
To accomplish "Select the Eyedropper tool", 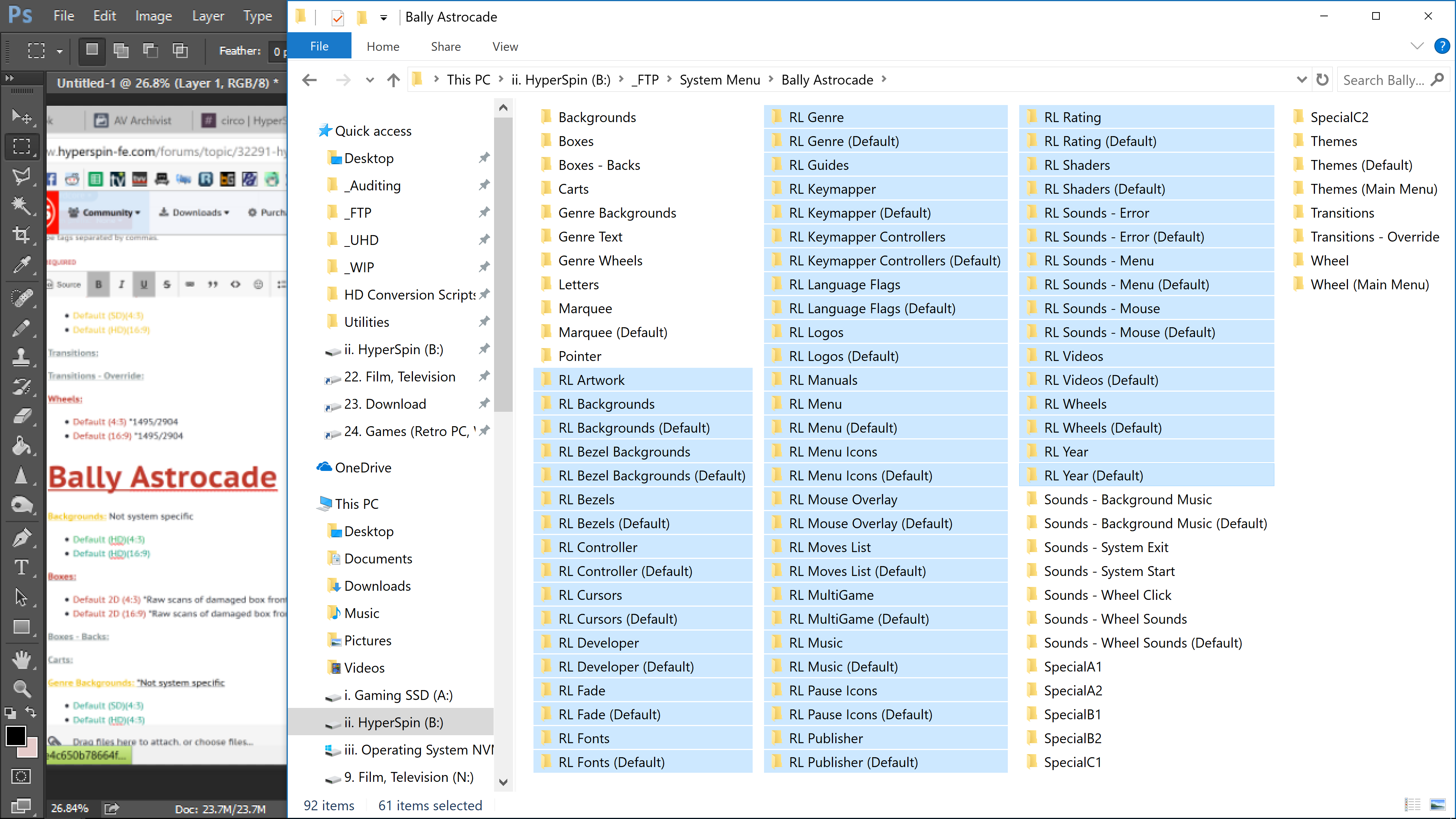I will point(22,265).
